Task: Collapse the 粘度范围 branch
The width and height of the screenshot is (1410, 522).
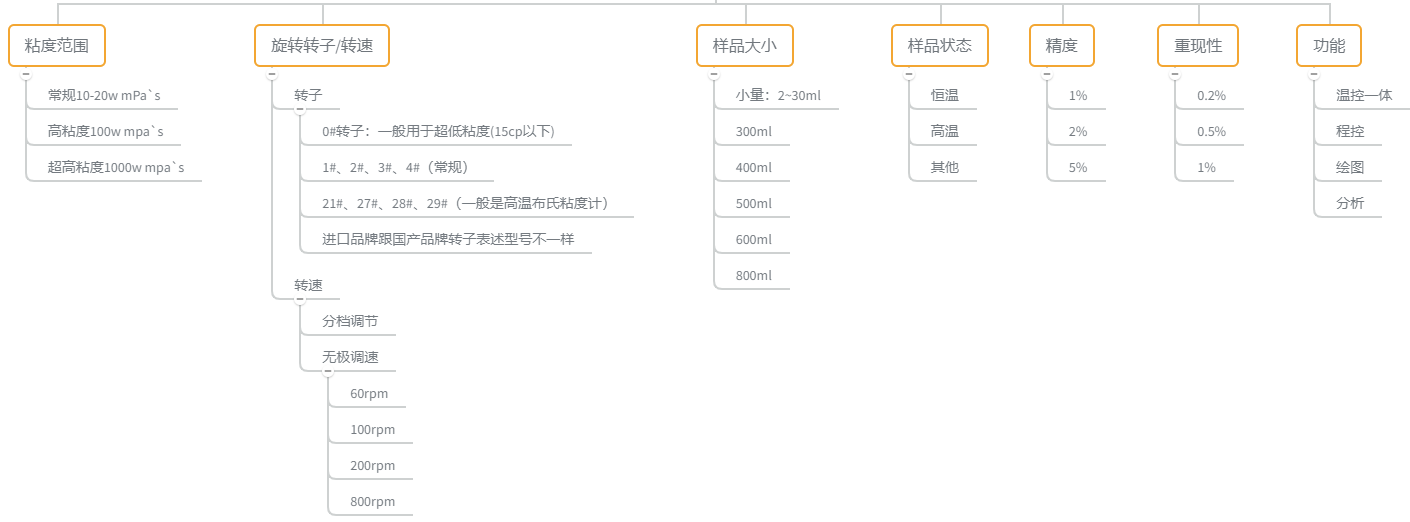Action: (26, 74)
